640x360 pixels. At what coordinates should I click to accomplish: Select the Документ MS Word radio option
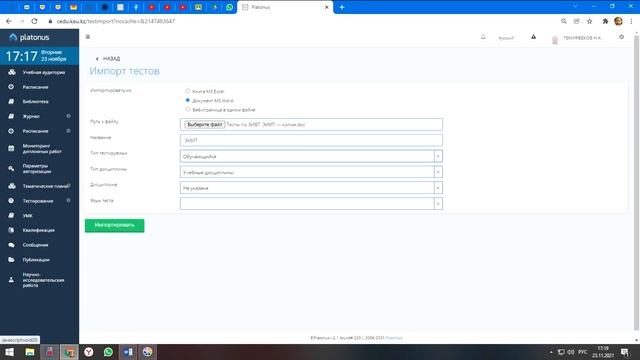[x=188, y=100]
